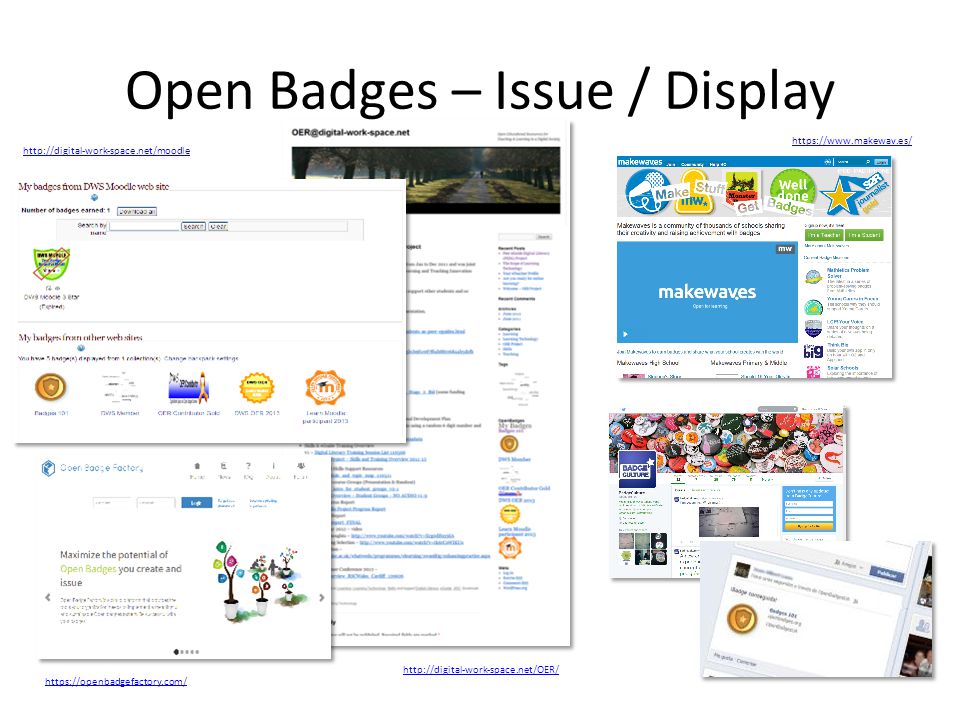Click the I'm a Teacher green button
The height and width of the screenshot is (720, 960).
pos(823,234)
